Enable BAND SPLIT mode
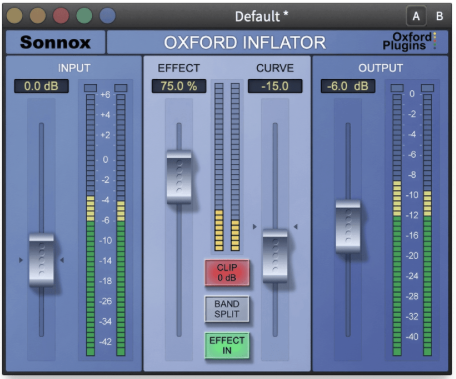Image resolution: width=456 pixels, height=379 pixels. pos(227,309)
